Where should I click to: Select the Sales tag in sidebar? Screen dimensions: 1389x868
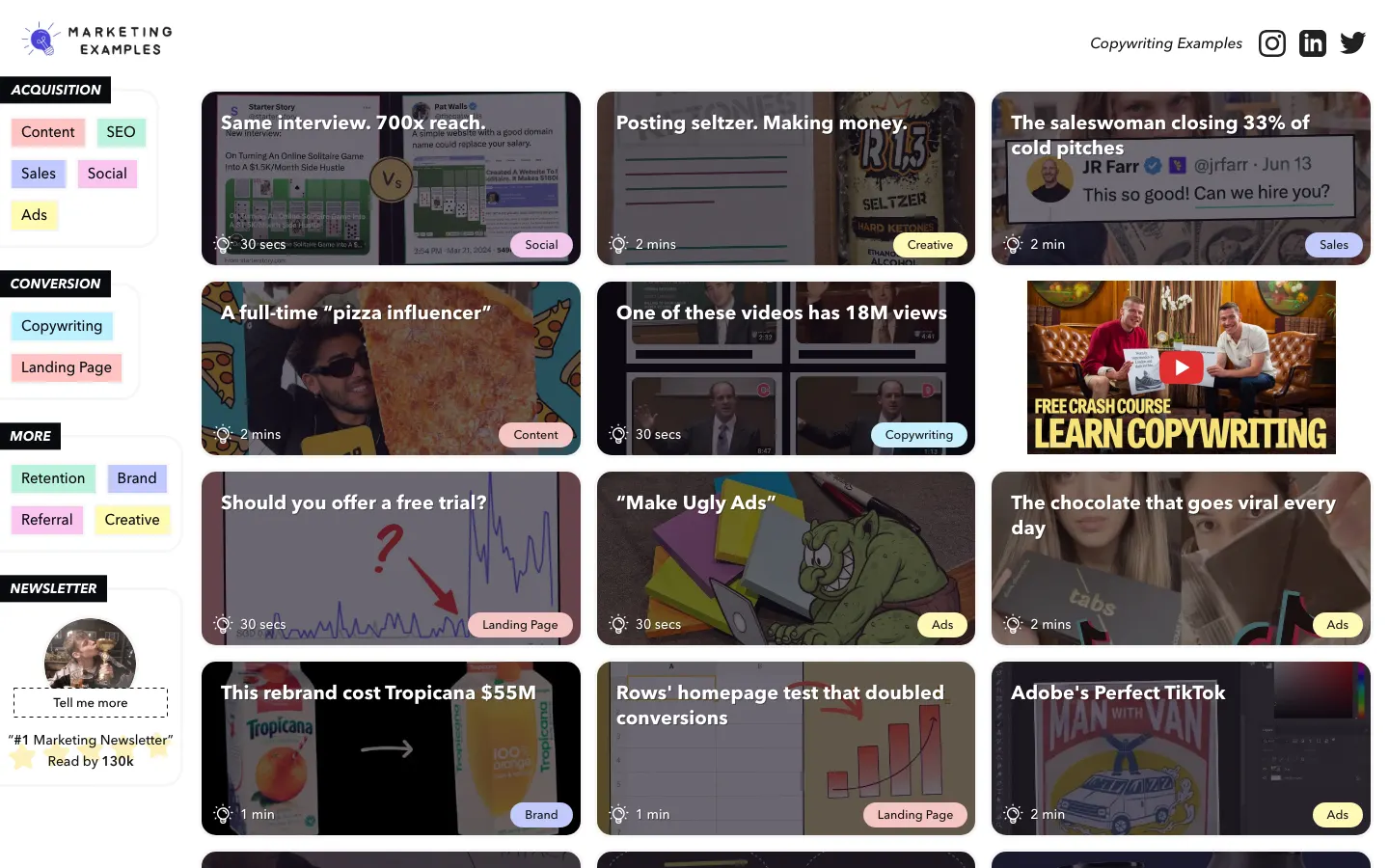click(x=39, y=174)
